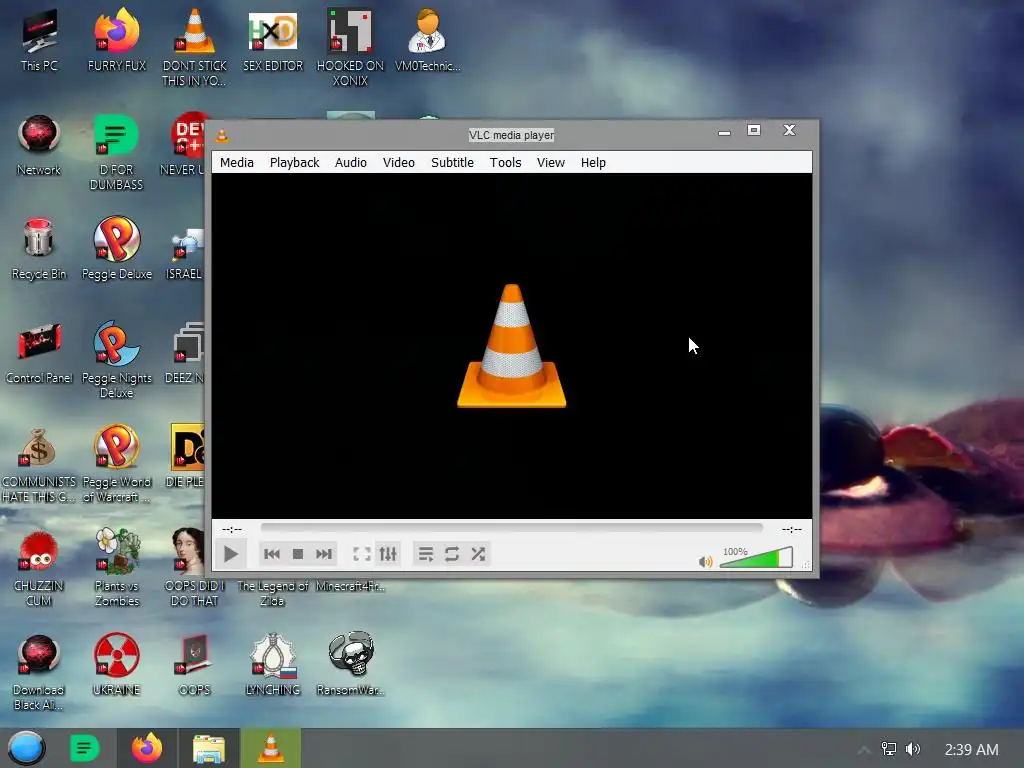Select the Network desktop icon
The width and height of the screenshot is (1024, 768).
[39, 145]
